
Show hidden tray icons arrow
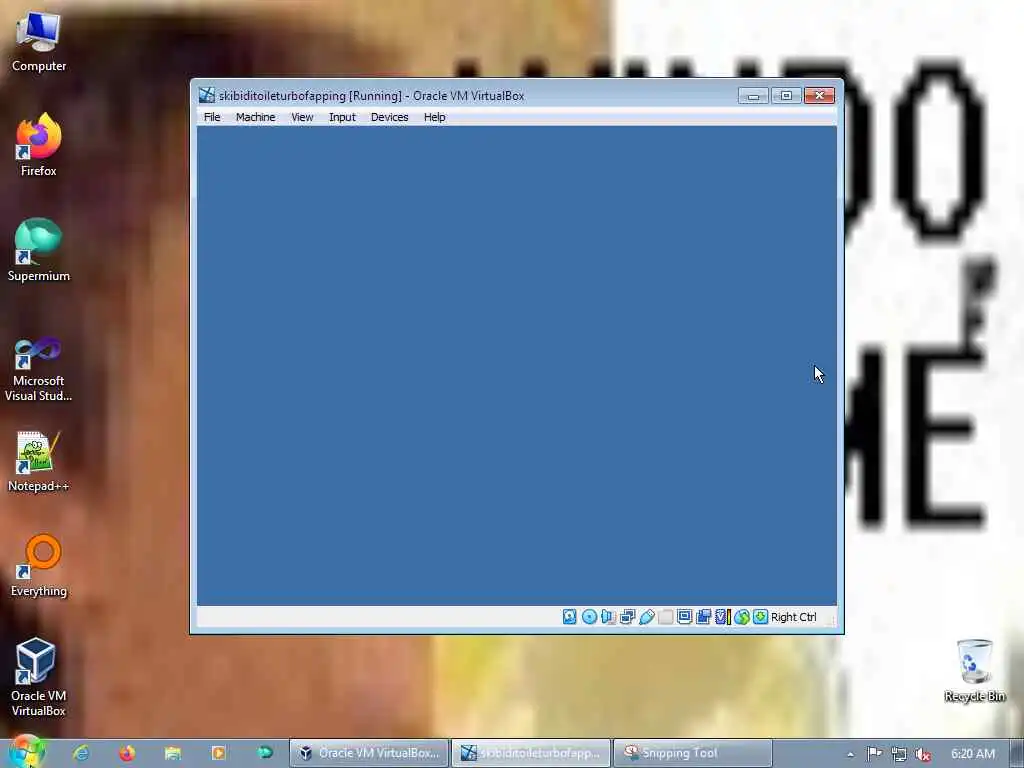[x=850, y=754]
